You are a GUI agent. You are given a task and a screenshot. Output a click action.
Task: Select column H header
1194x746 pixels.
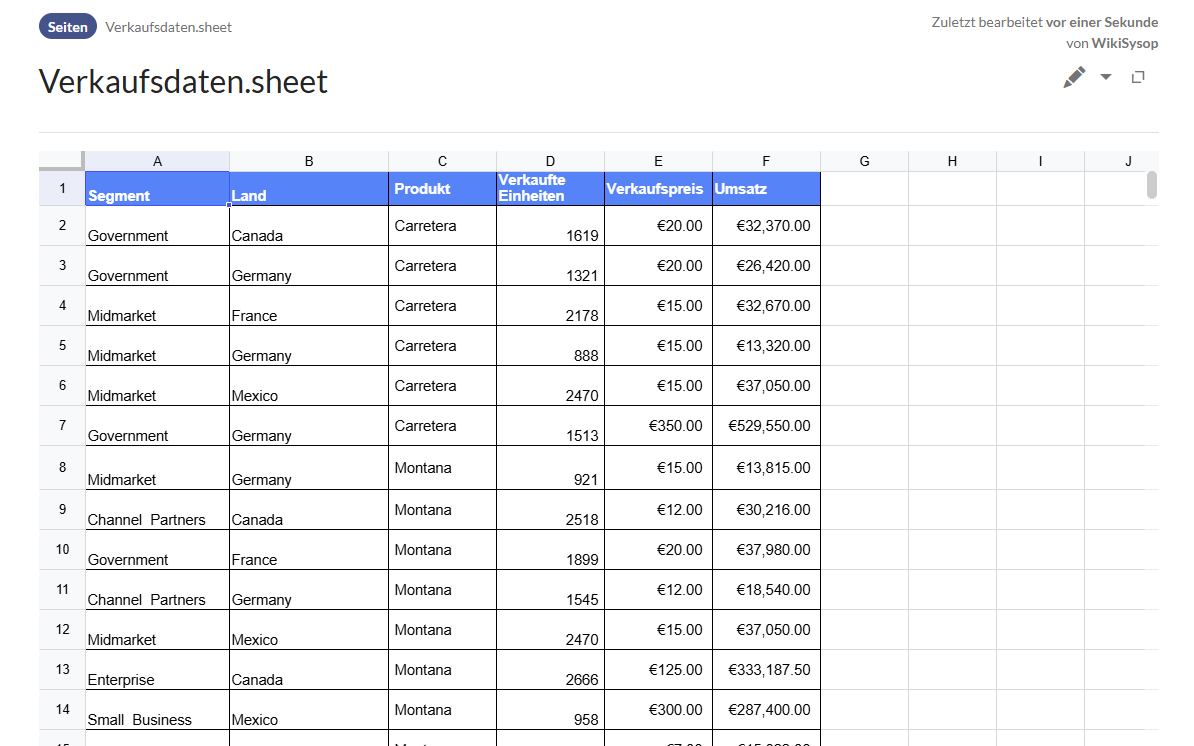(952, 161)
